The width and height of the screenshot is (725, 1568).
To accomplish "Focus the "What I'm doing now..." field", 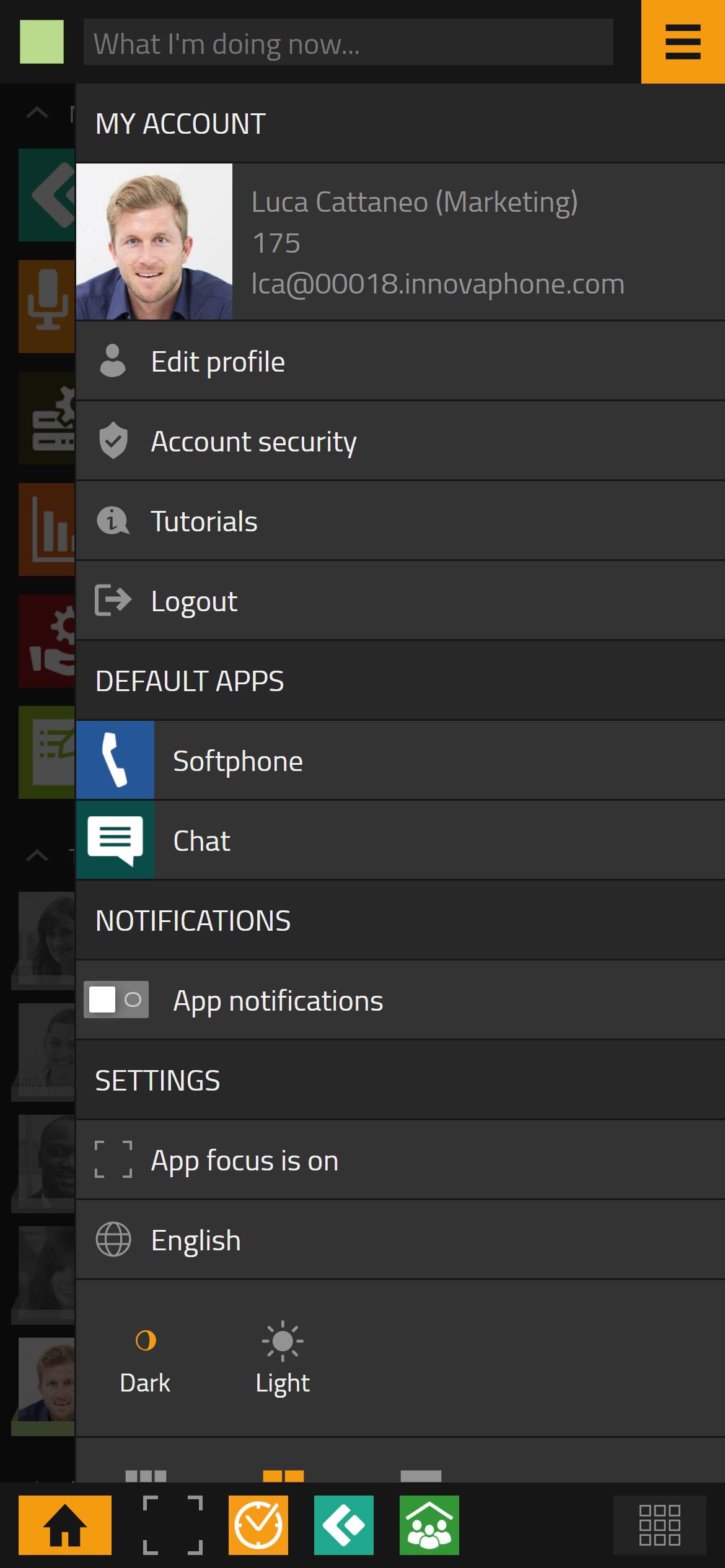I will pos(348,42).
